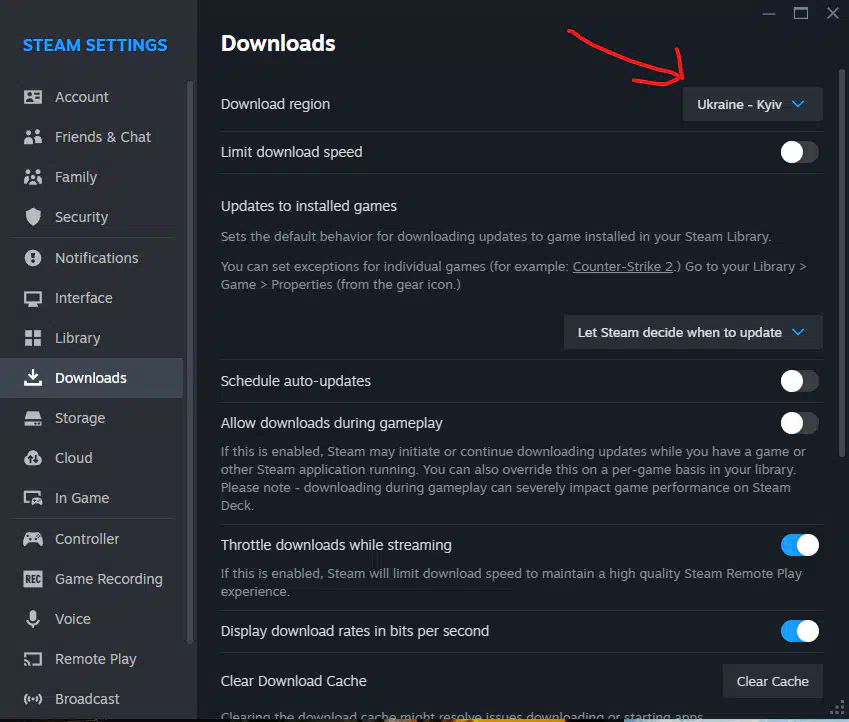Click the Notifications exclamation icon
Image resolution: width=849 pixels, height=722 pixels.
(33, 258)
